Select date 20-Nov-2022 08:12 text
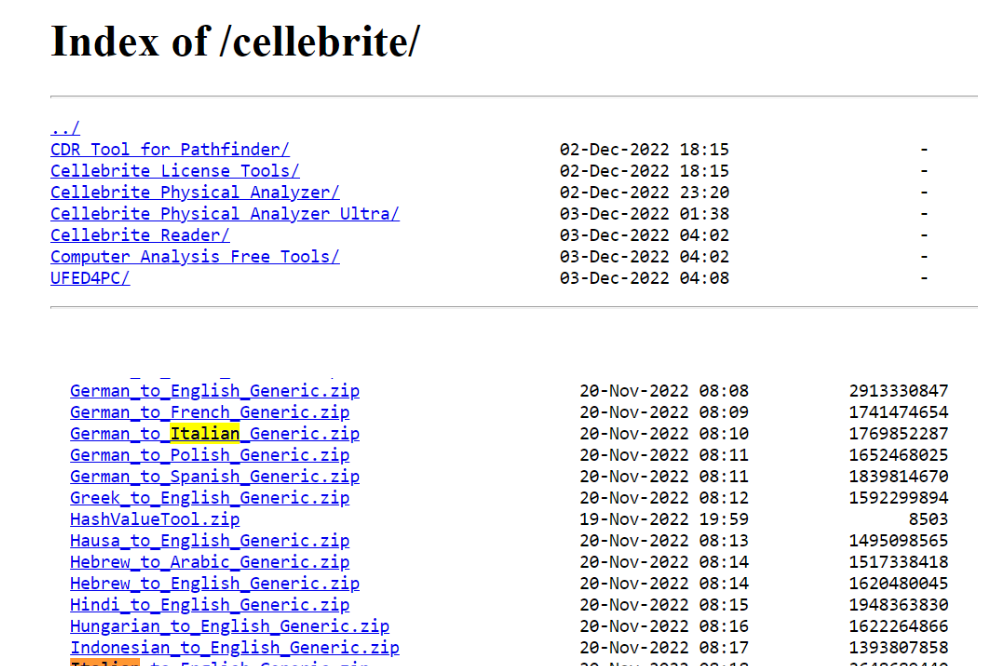Viewport: 985px width, 666px height. 664,498
